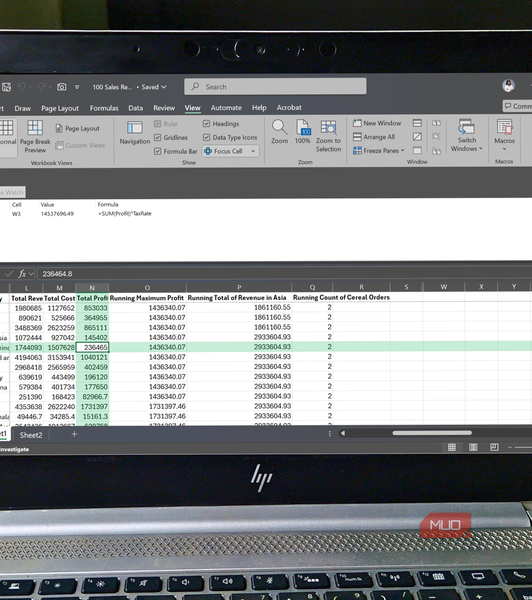Click the formula bar showing 236464.8

tap(283, 274)
